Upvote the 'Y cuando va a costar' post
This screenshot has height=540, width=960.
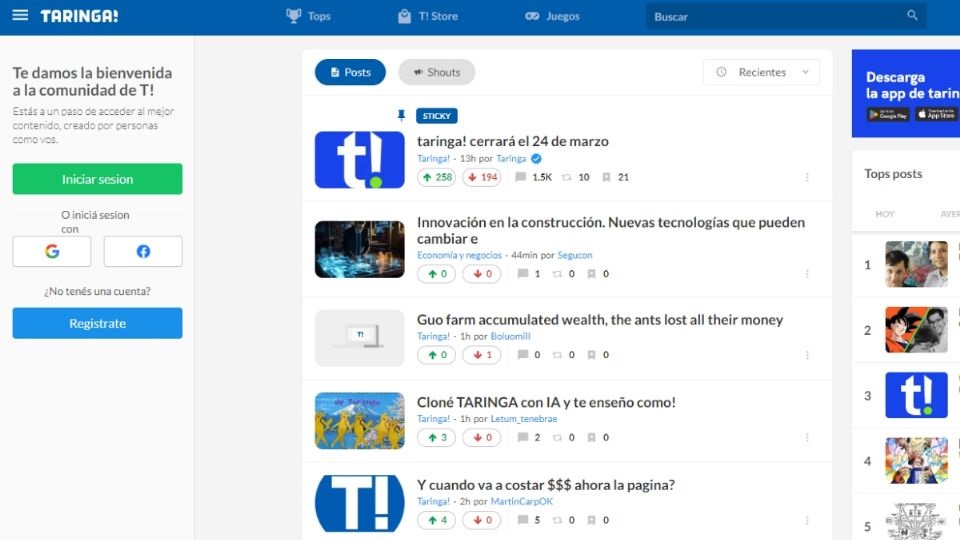(437, 520)
